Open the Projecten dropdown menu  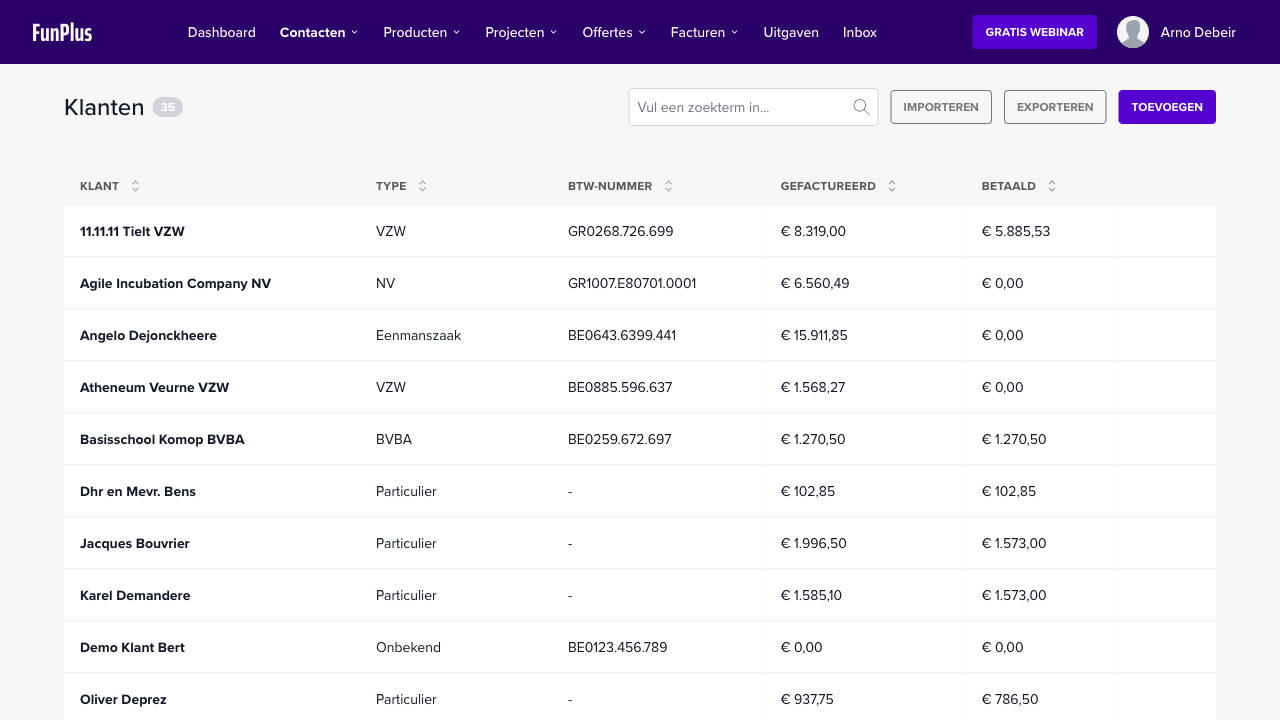(x=521, y=32)
